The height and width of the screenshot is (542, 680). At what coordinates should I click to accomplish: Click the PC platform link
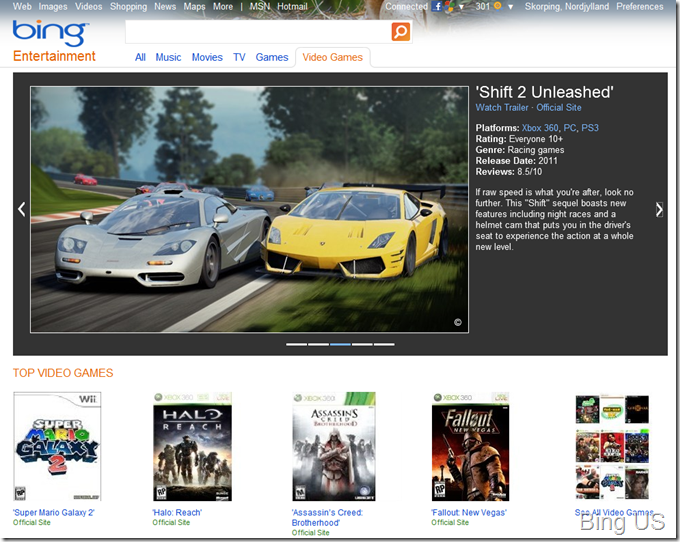(x=570, y=128)
